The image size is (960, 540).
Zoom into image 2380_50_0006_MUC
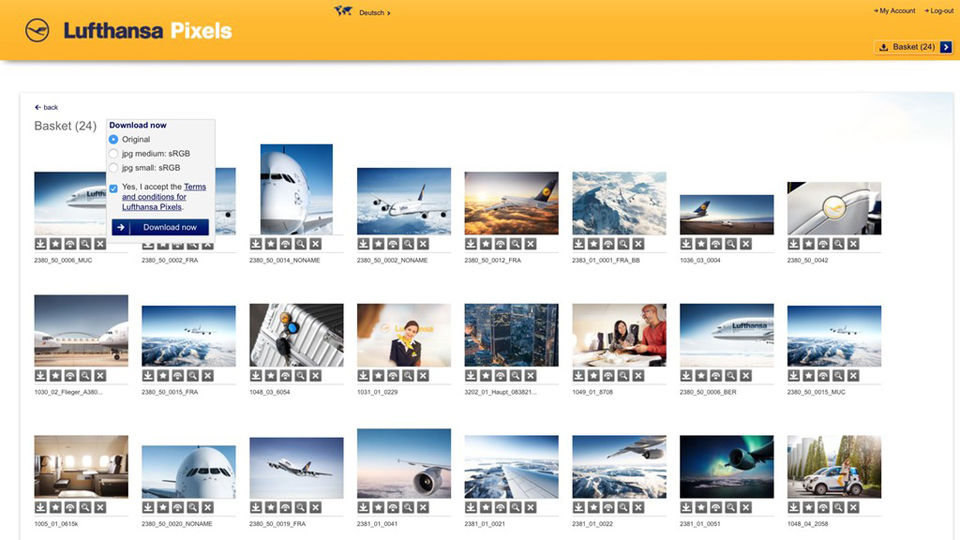click(x=85, y=244)
